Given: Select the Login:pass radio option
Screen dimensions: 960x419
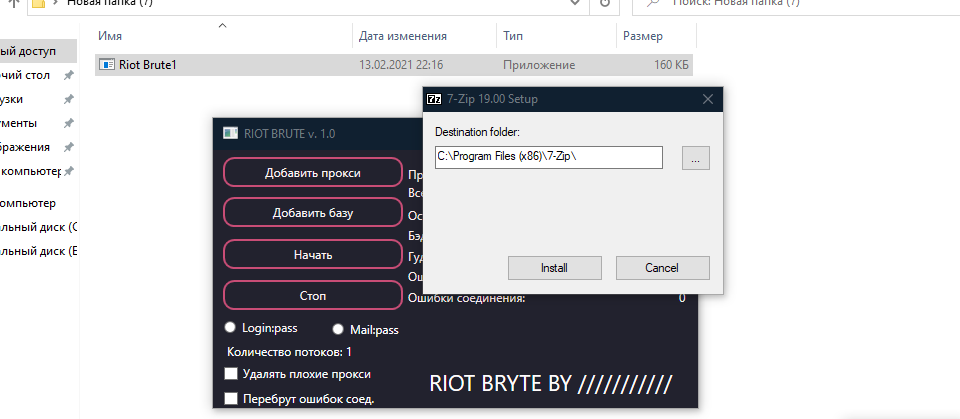Looking at the screenshot, I should pyautogui.click(x=230, y=328).
